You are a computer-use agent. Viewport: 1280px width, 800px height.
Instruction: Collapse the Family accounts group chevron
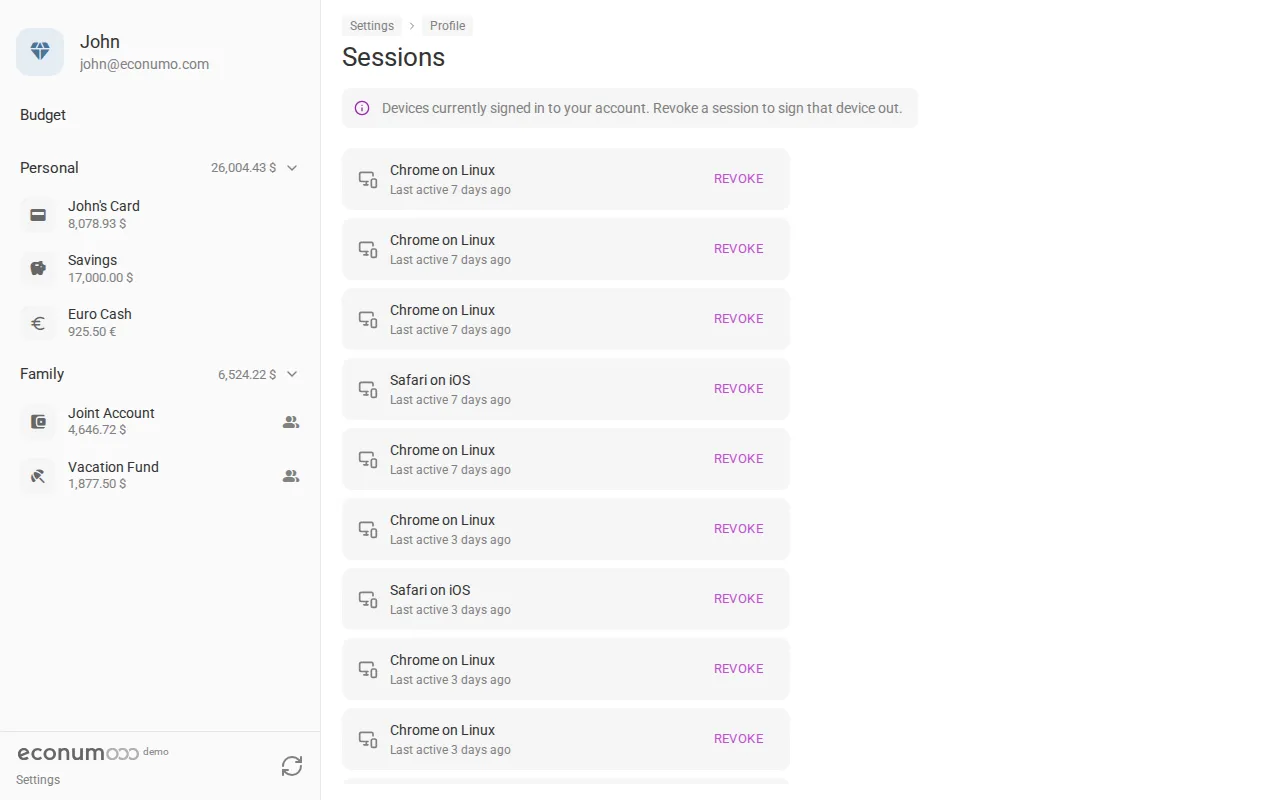tap(292, 374)
